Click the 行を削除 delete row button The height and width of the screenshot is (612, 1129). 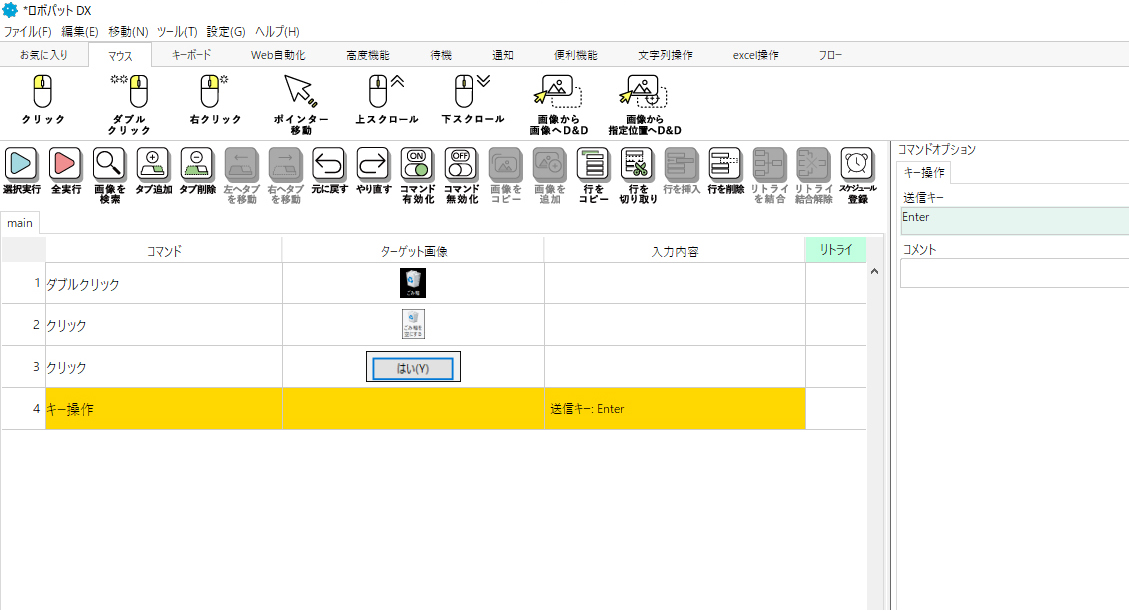(725, 163)
